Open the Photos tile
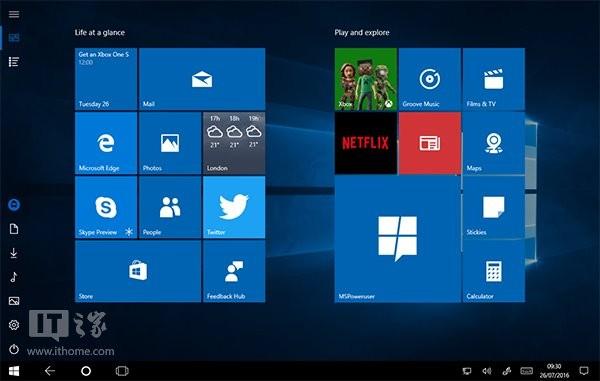The width and height of the screenshot is (600, 381). (x=170, y=143)
